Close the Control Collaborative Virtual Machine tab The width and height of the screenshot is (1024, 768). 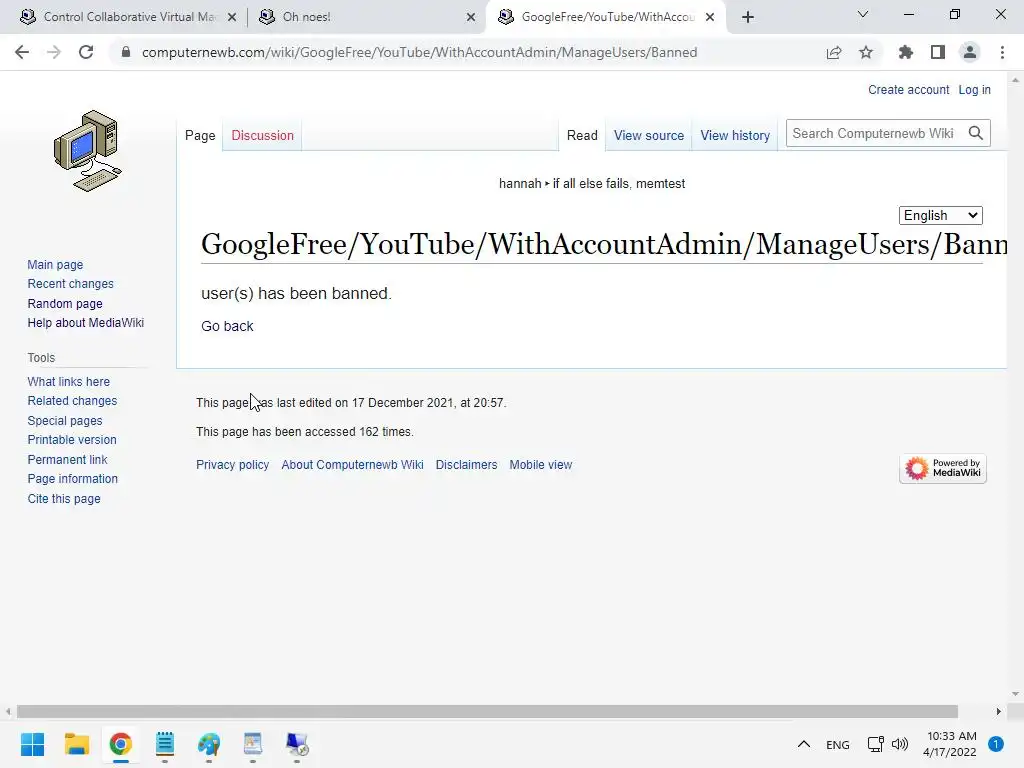232,17
